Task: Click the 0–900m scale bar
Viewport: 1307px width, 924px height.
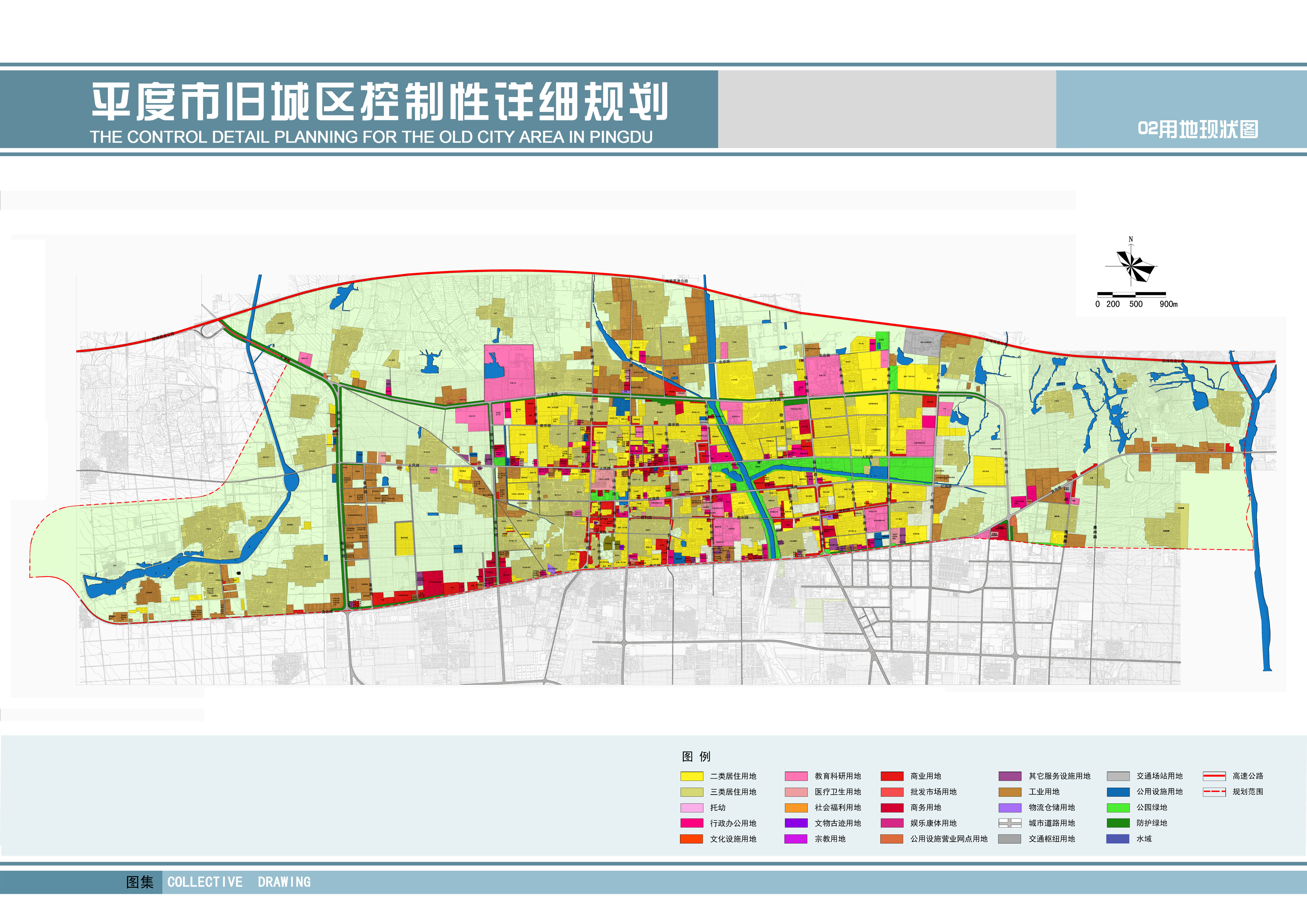Action: pos(1132,294)
